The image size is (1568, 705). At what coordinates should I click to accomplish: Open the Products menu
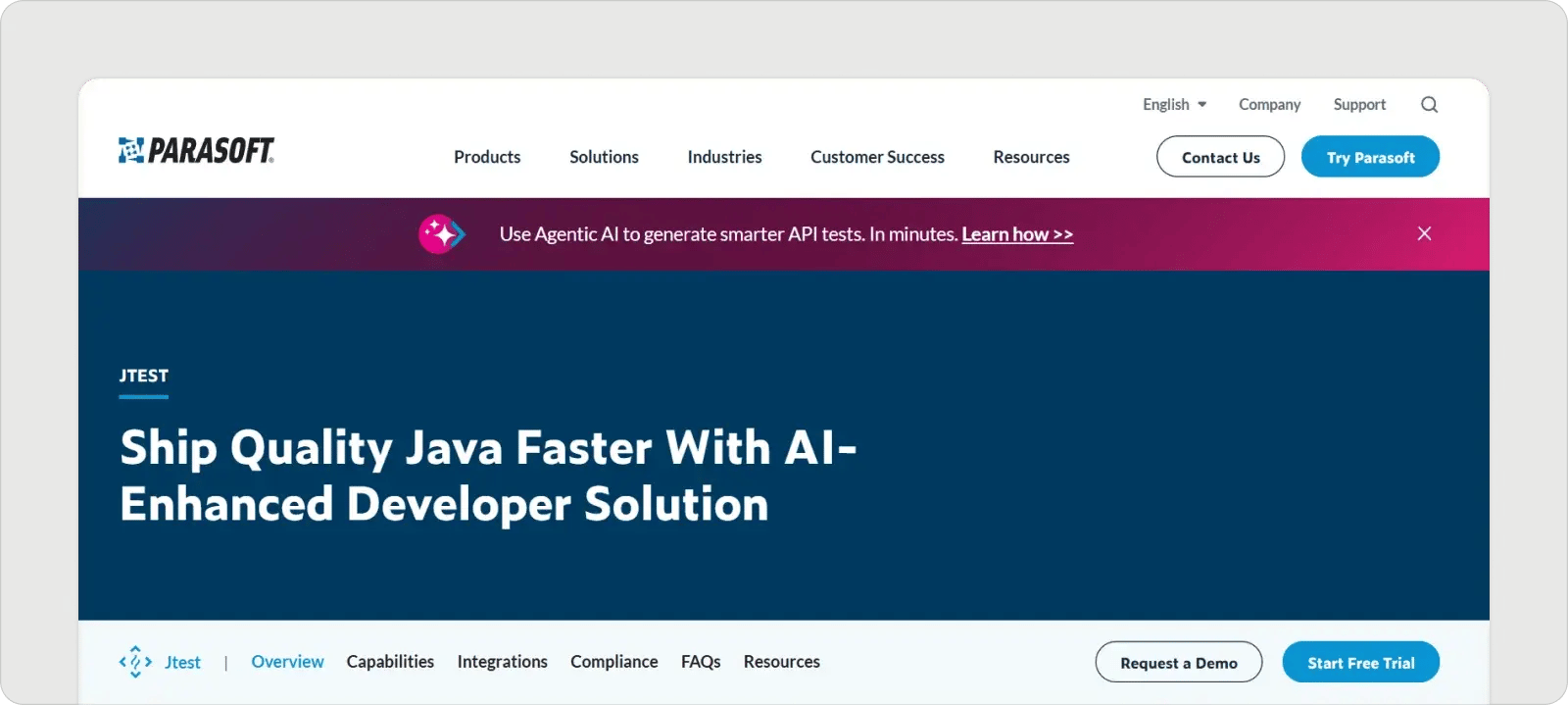click(487, 157)
